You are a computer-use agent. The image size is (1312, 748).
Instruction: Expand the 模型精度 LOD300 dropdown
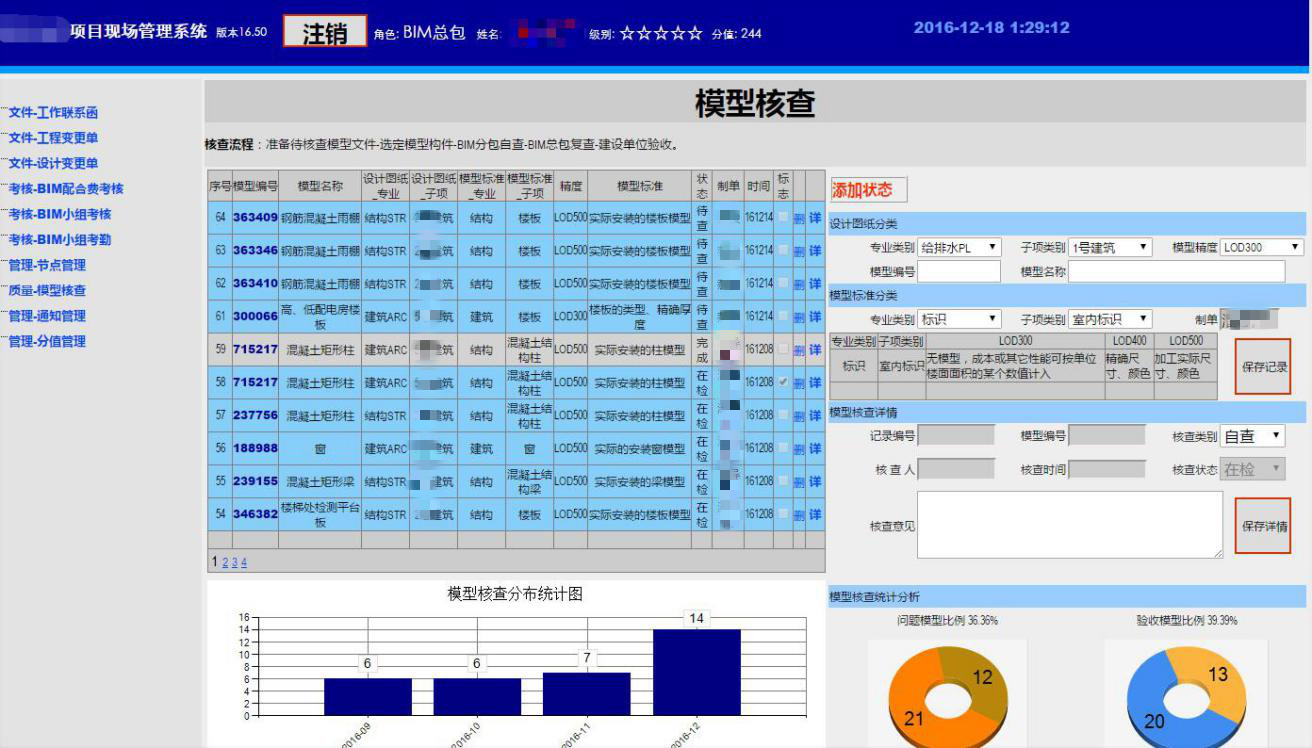[x=1261, y=248]
